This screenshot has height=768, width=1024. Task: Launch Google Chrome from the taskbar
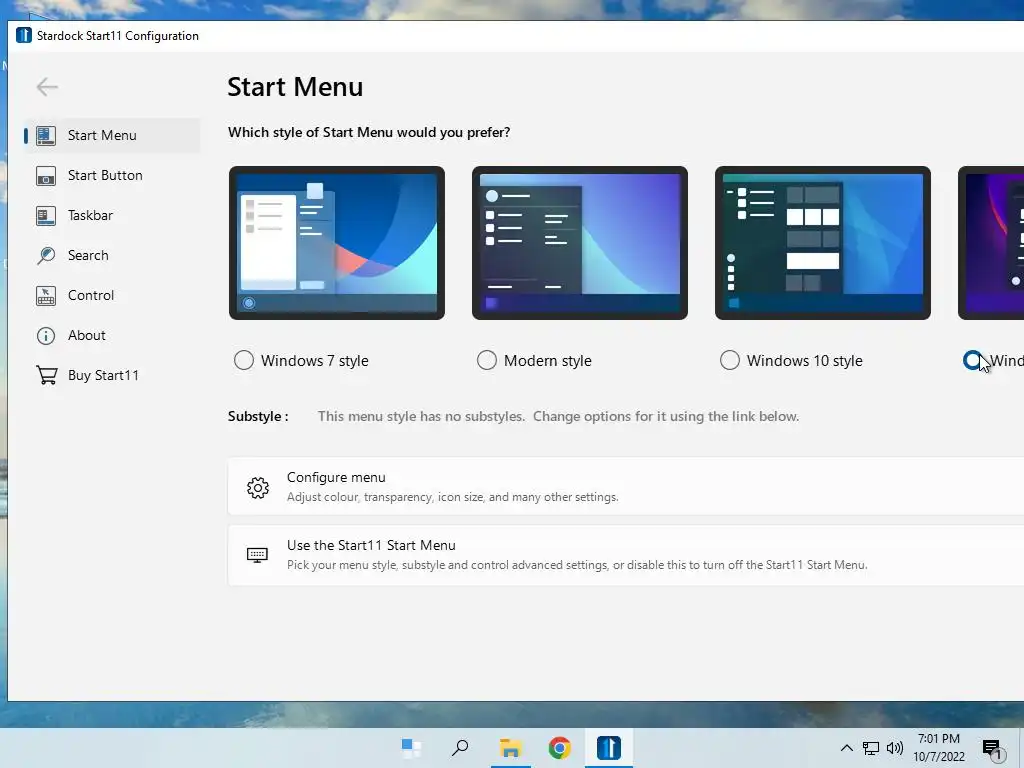560,748
